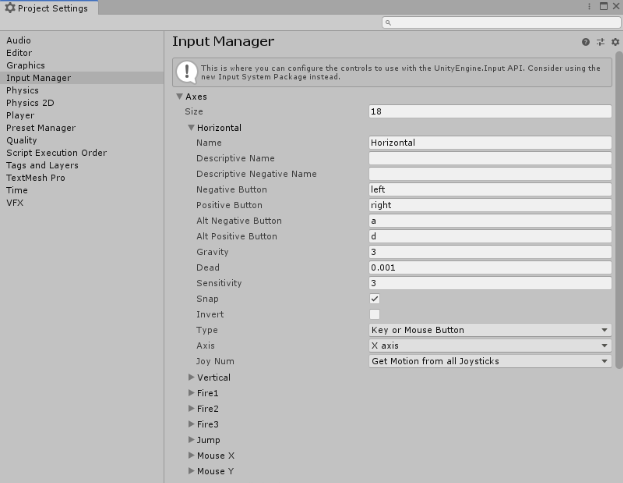Enable the Invert checkbox
This screenshot has height=483, width=623.
(375, 314)
